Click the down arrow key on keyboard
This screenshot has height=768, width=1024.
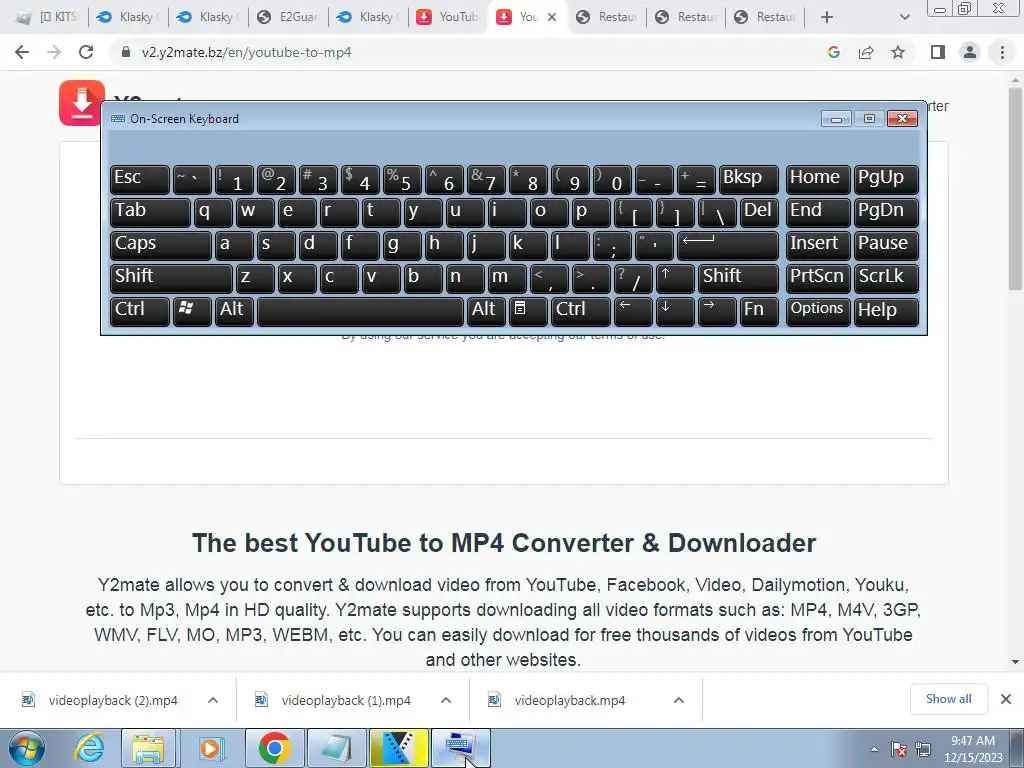point(675,310)
